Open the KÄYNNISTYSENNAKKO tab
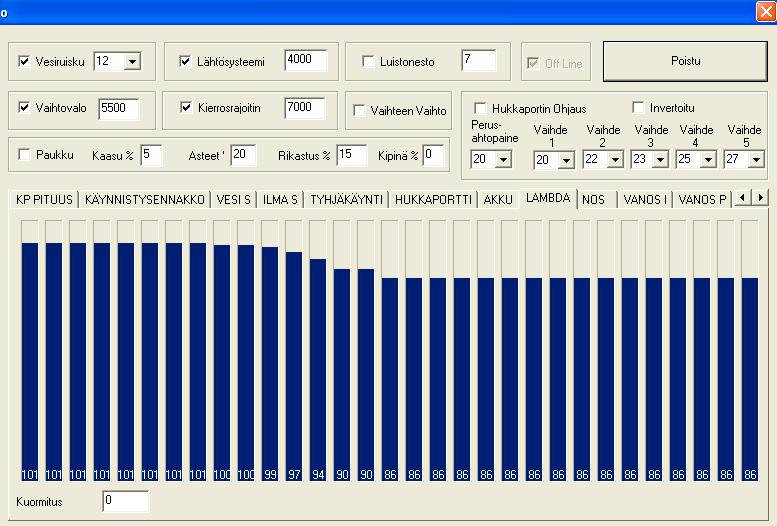 145,199
